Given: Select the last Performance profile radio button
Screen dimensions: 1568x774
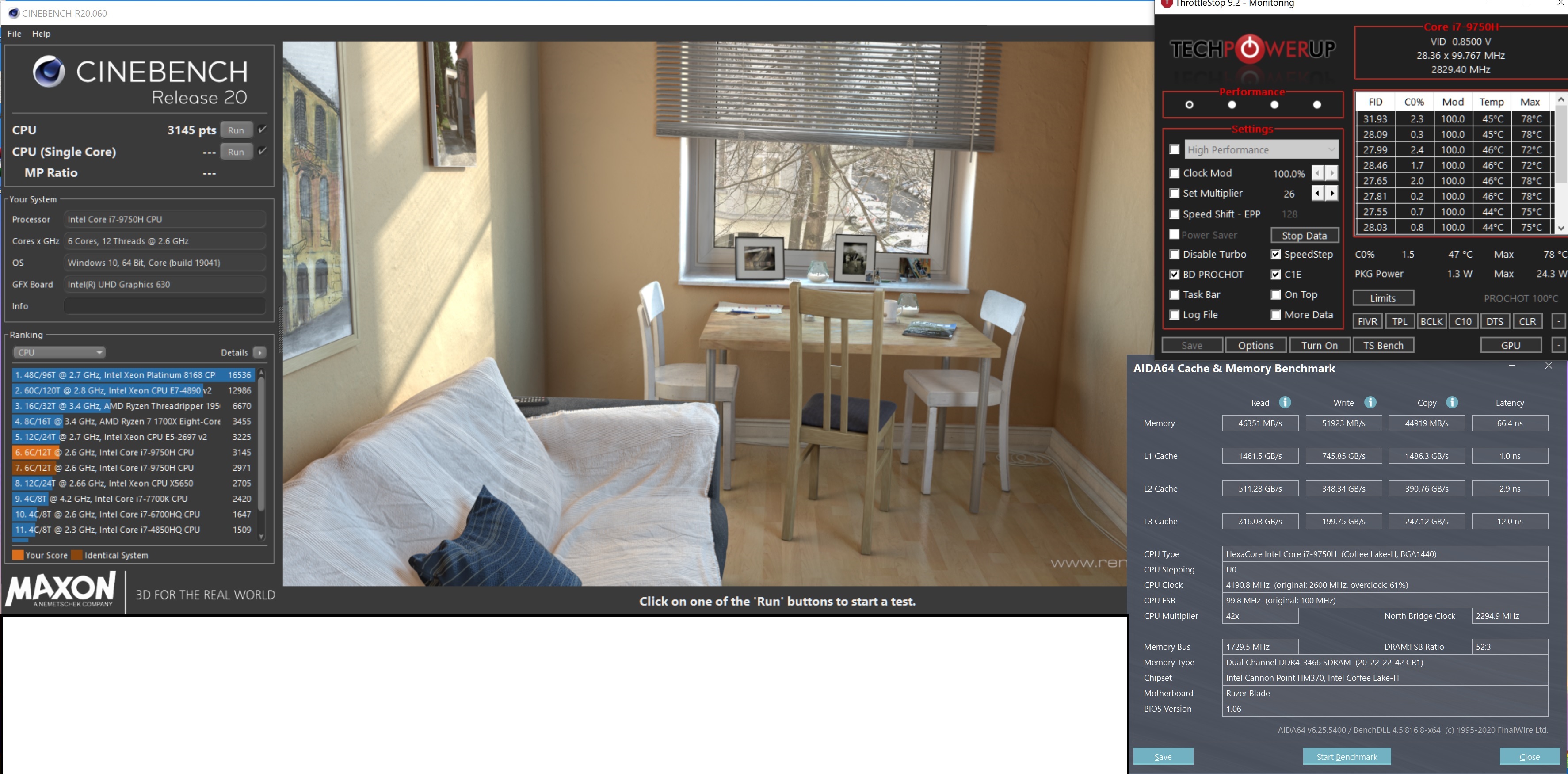Looking at the screenshot, I should (1316, 105).
